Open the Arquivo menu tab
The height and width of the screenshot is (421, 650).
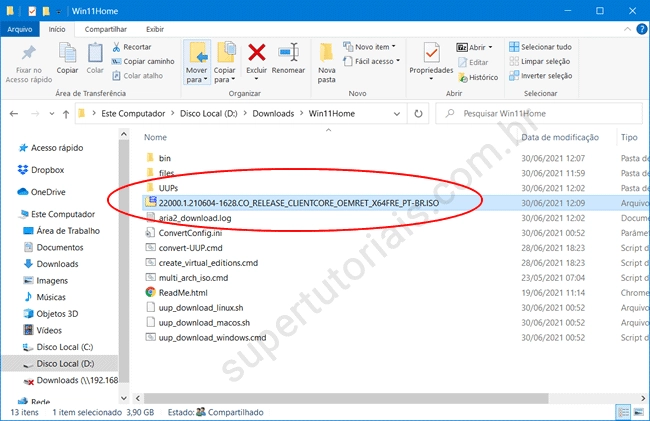[19, 29]
